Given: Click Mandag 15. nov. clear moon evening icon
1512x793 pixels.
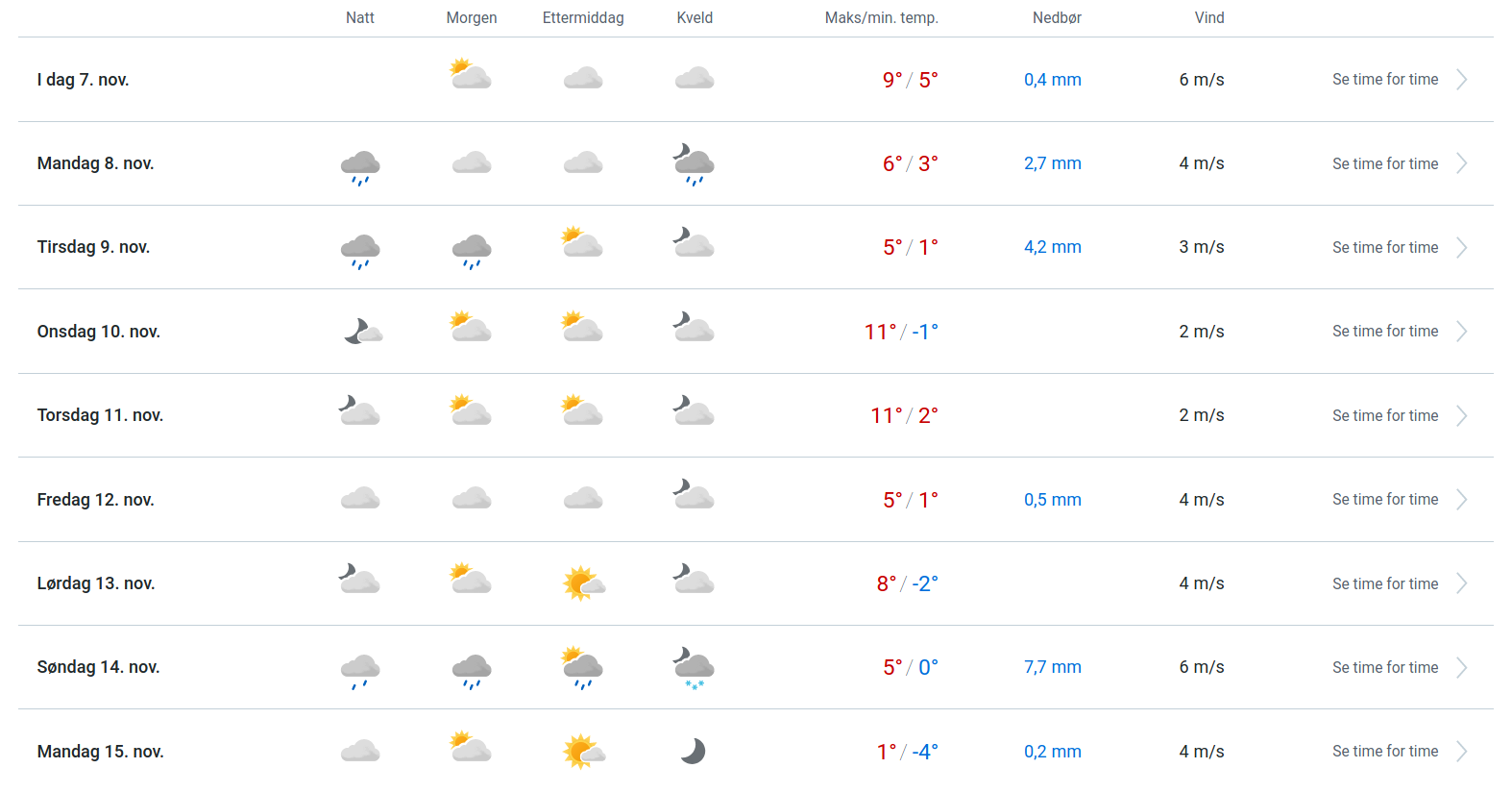Looking at the screenshot, I should pos(694,751).
